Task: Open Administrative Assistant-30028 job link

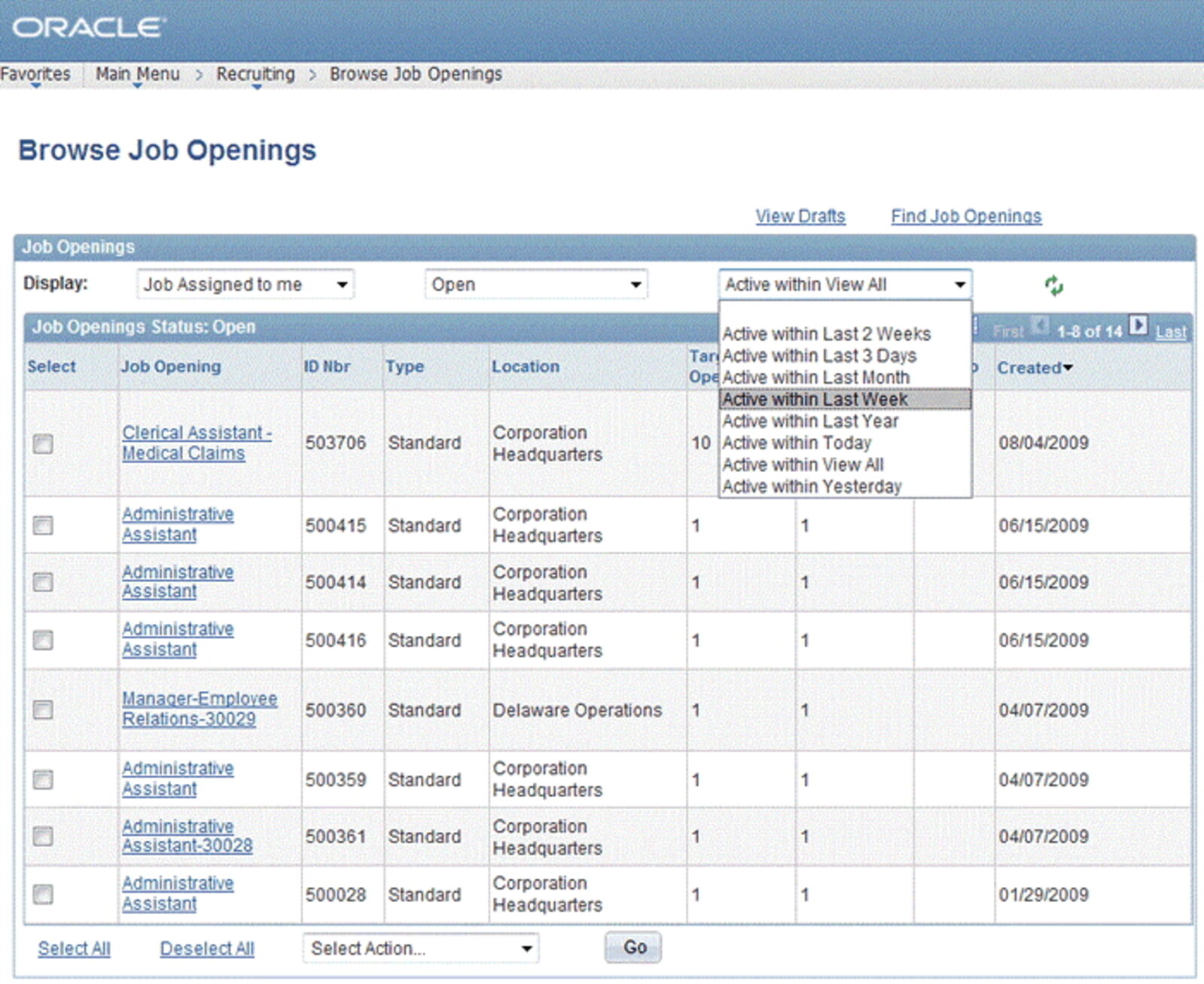Action: point(187,836)
